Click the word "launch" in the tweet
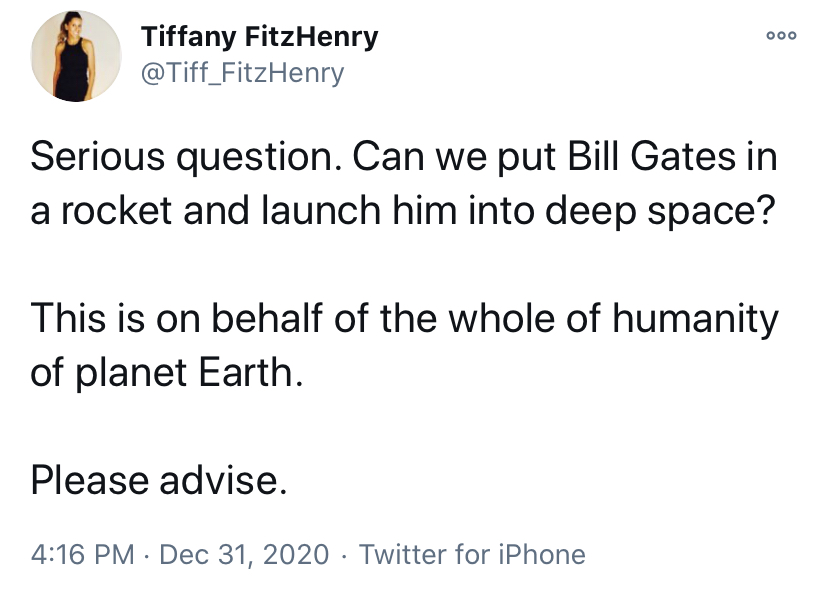The height and width of the screenshot is (589, 828). (x=300, y=212)
